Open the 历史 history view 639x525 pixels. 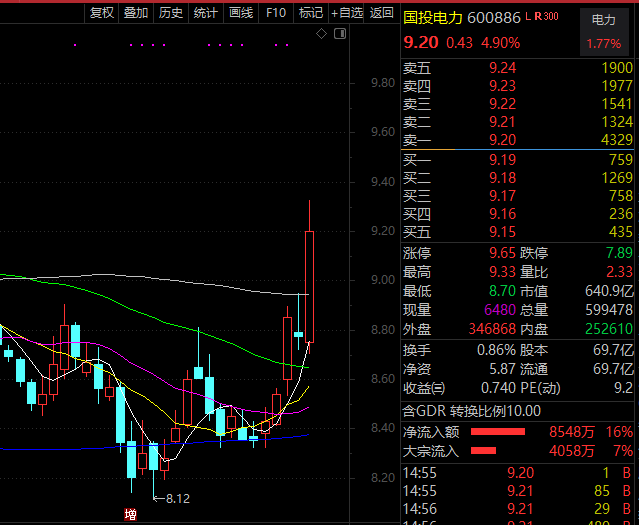pyautogui.click(x=171, y=12)
